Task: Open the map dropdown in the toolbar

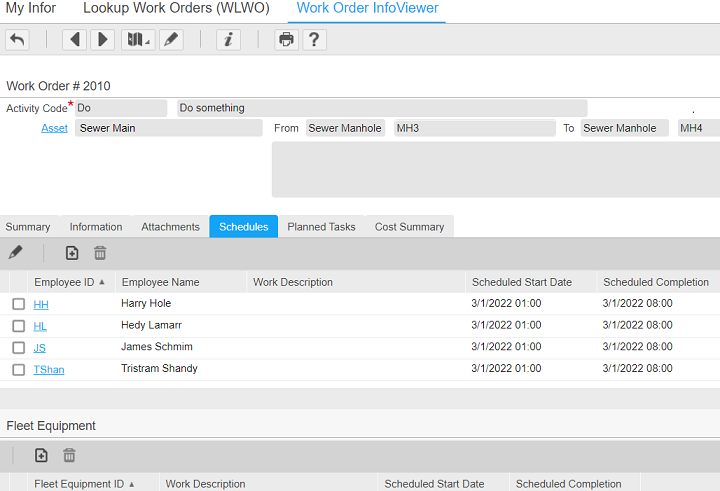Action: (137, 40)
